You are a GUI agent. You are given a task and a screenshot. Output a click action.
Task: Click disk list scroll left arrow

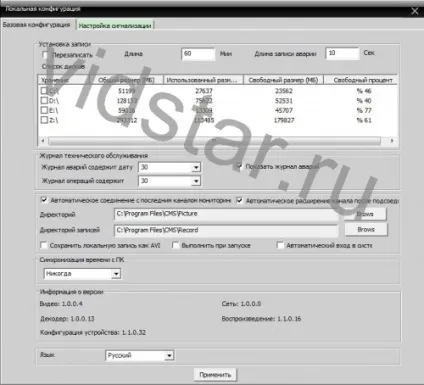43,141
